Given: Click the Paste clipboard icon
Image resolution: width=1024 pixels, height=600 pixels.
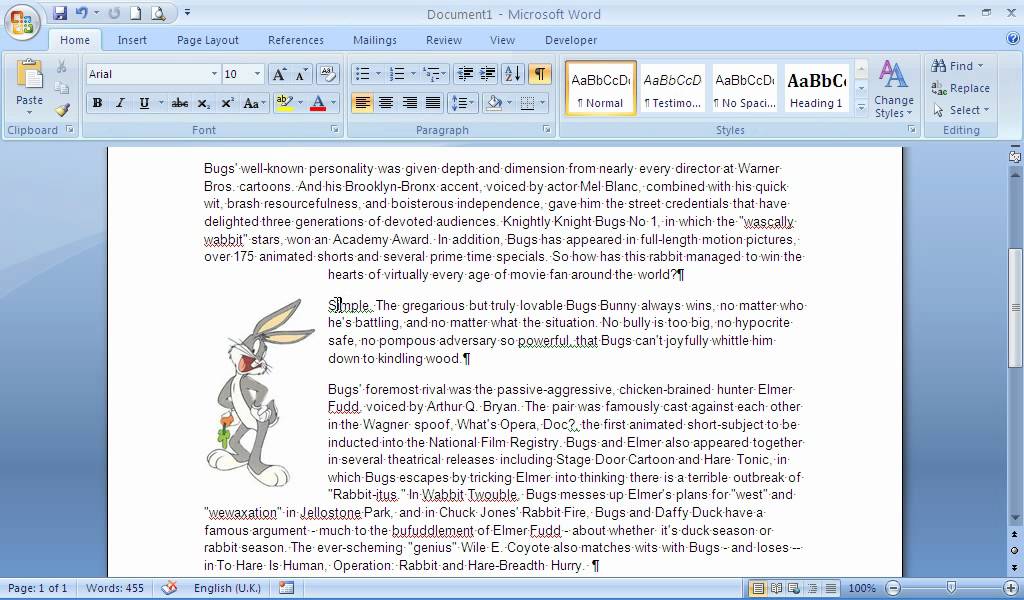Looking at the screenshot, I should click(x=29, y=75).
